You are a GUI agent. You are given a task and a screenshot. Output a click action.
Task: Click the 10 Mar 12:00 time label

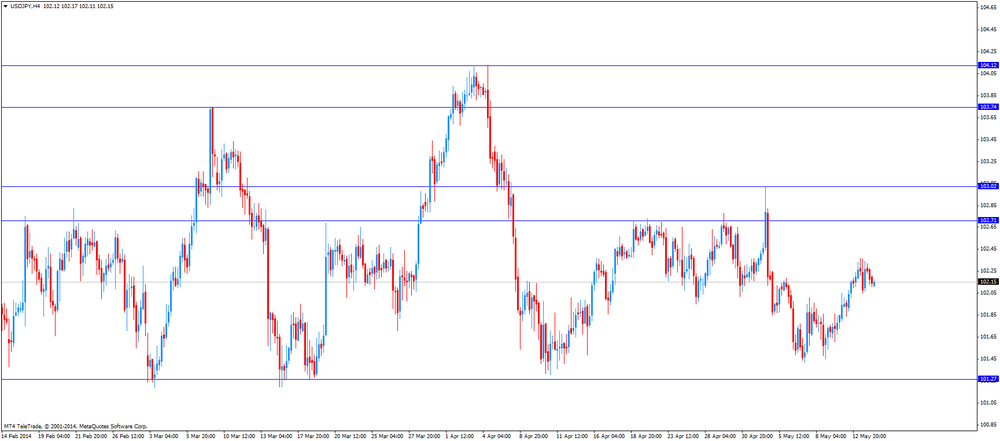pyautogui.click(x=239, y=437)
